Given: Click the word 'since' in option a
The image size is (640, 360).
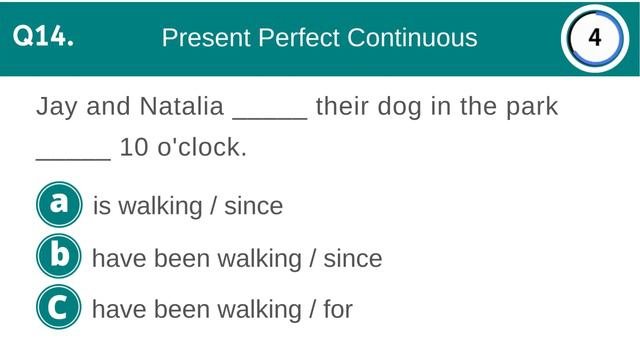Looking at the screenshot, I should pos(253,205).
